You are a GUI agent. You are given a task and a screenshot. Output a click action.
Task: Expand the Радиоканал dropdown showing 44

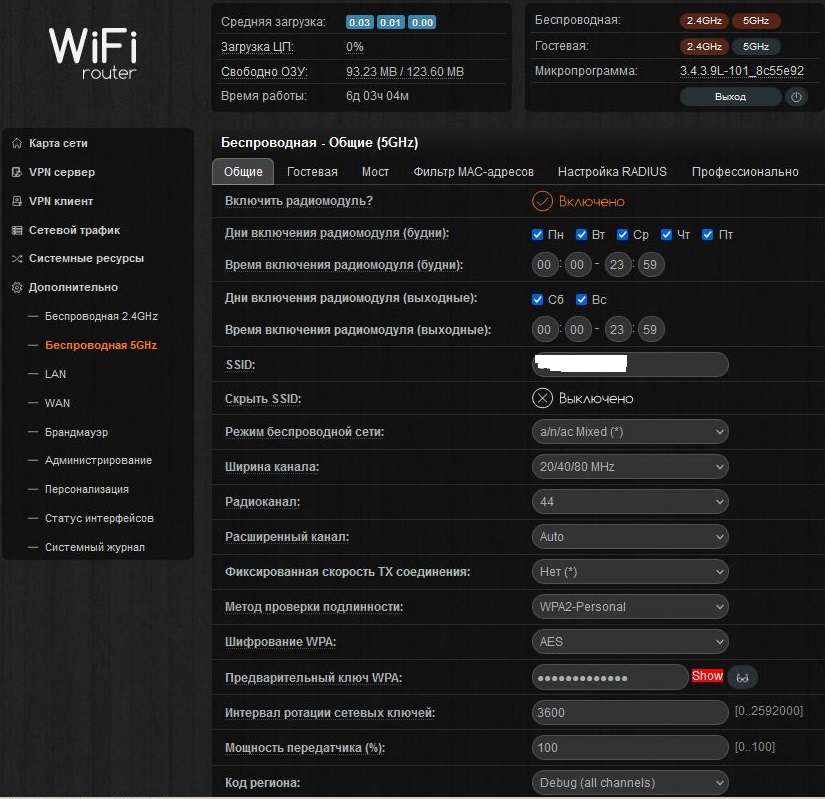[x=630, y=502]
